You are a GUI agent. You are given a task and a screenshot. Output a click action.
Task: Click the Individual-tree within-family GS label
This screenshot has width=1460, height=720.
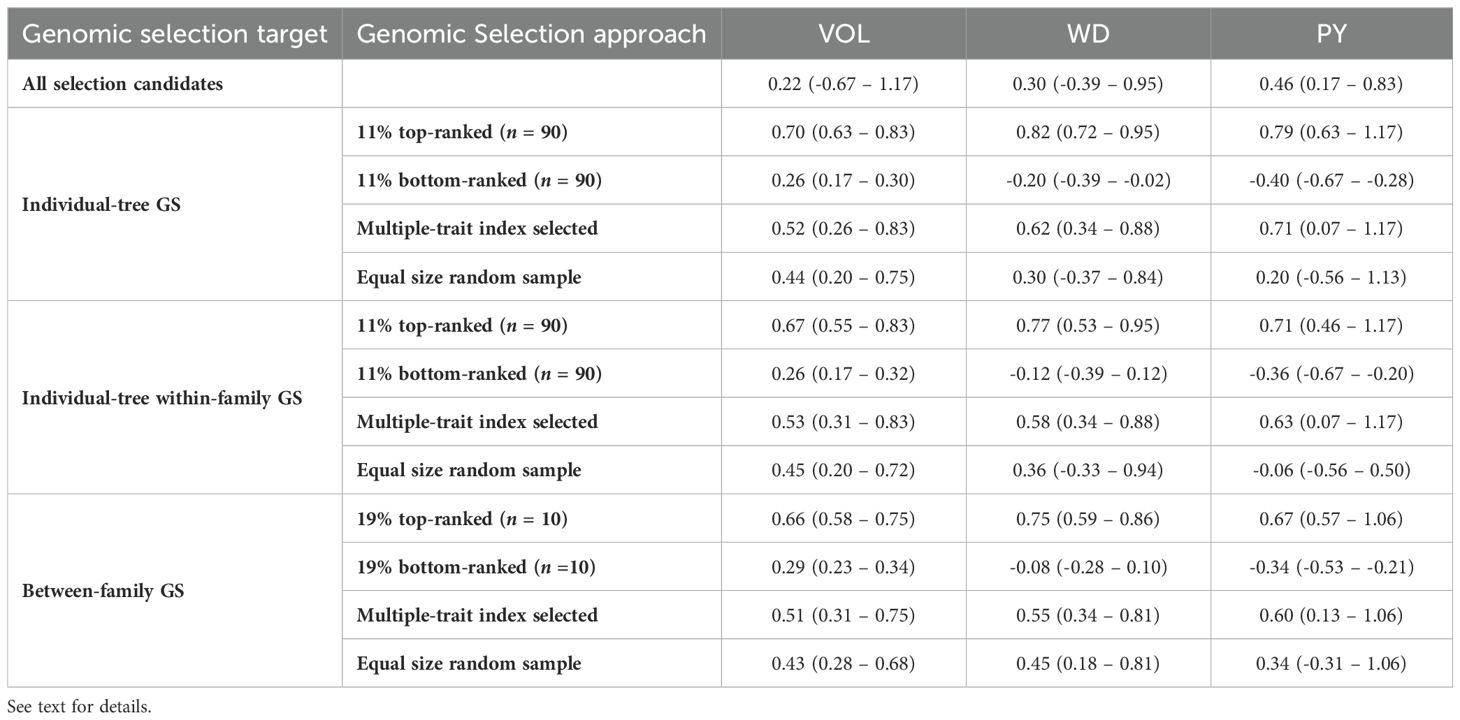(162, 397)
